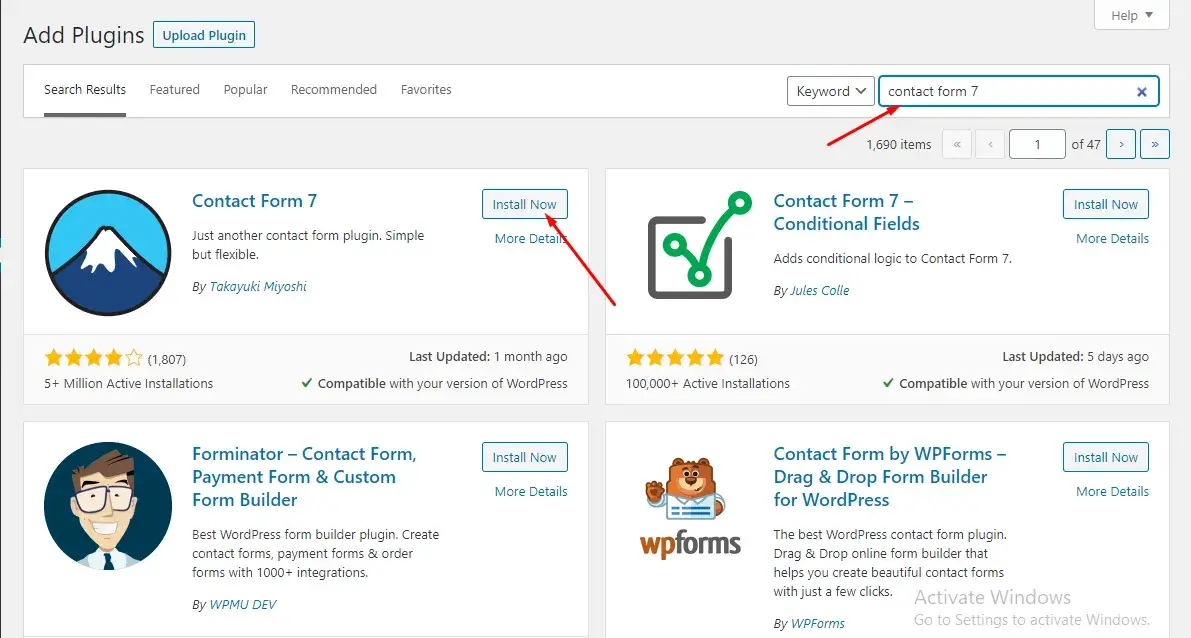Screen dimensions: 1191x638
Task: Switch to the Featured tab
Action: click(175, 90)
